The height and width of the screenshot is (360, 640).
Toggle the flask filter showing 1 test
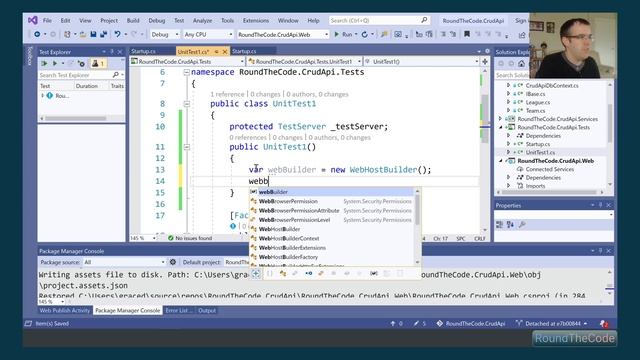pyautogui.click(x=98, y=63)
